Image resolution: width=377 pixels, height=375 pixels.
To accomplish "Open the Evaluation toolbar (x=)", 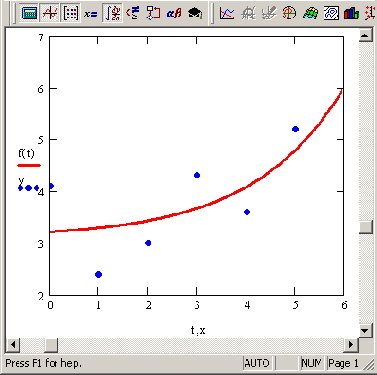I will tap(91, 13).
